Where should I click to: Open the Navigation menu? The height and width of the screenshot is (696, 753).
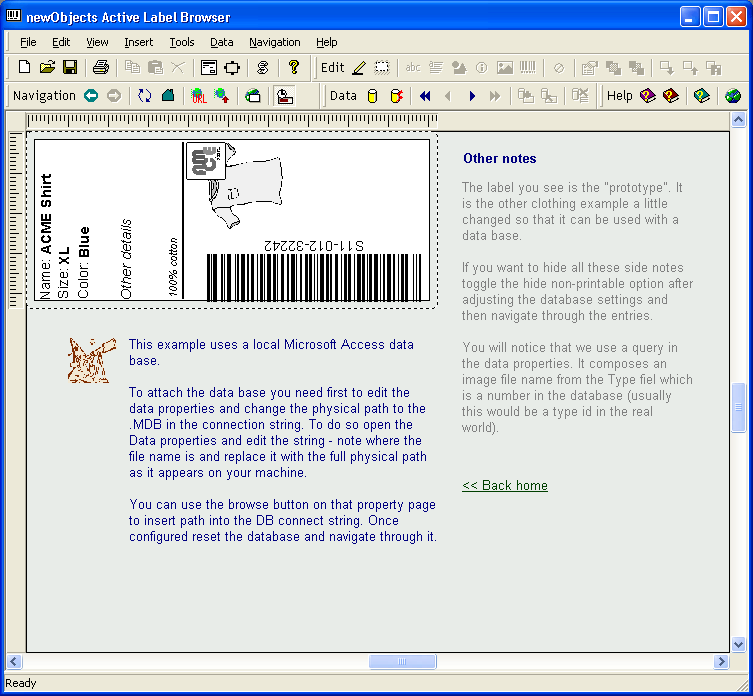point(275,42)
